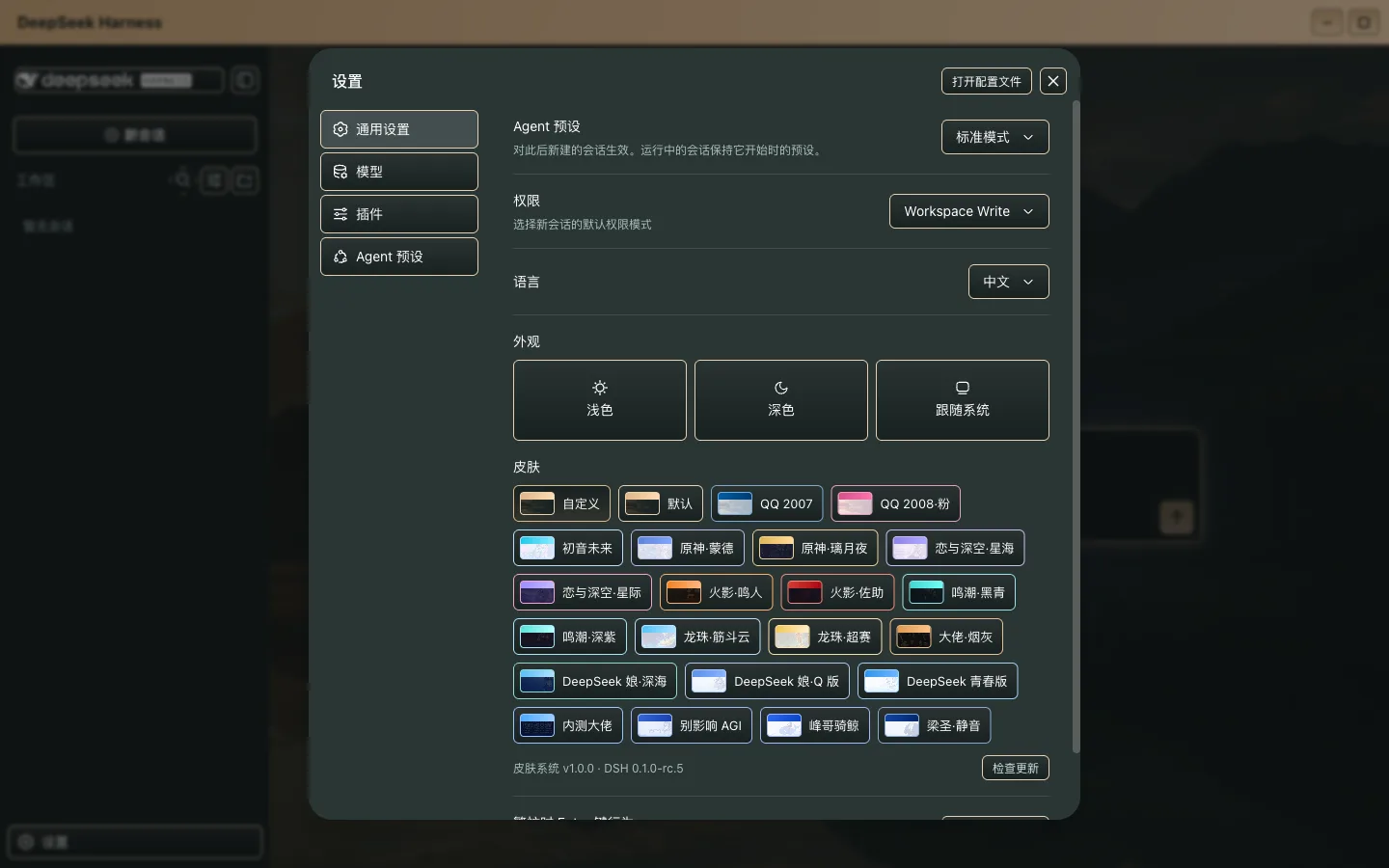Screen dimensions: 1389x868
Task: Open the Workspace Write permission dropdown
Action: pos(968,211)
